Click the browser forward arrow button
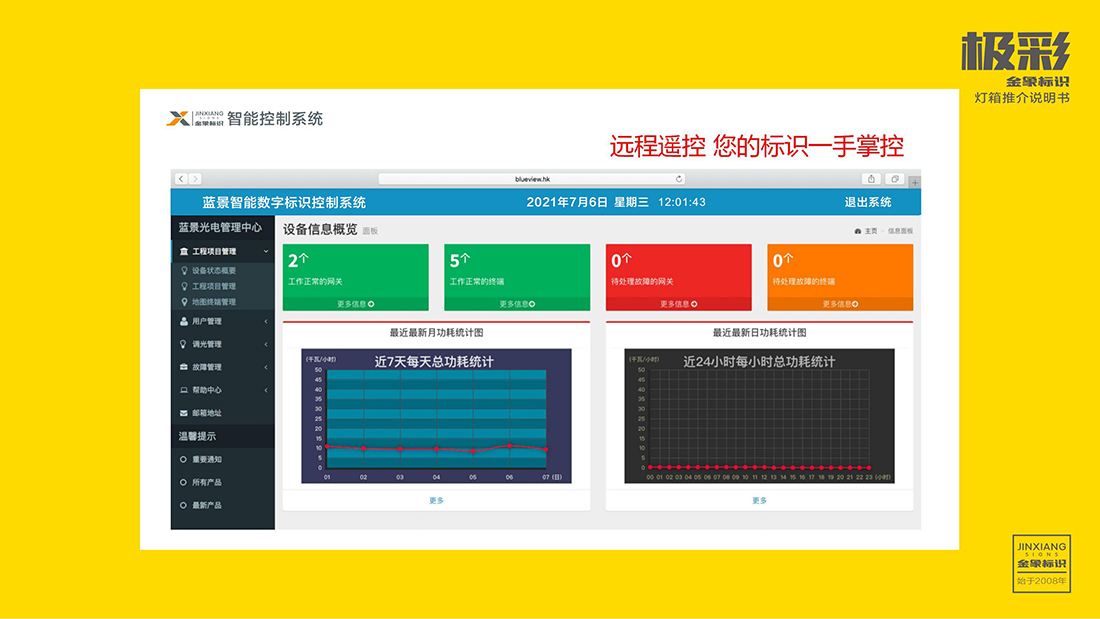Image resolution: width=1100 pixels, height=619 pixels. click(x=195, y=179)
